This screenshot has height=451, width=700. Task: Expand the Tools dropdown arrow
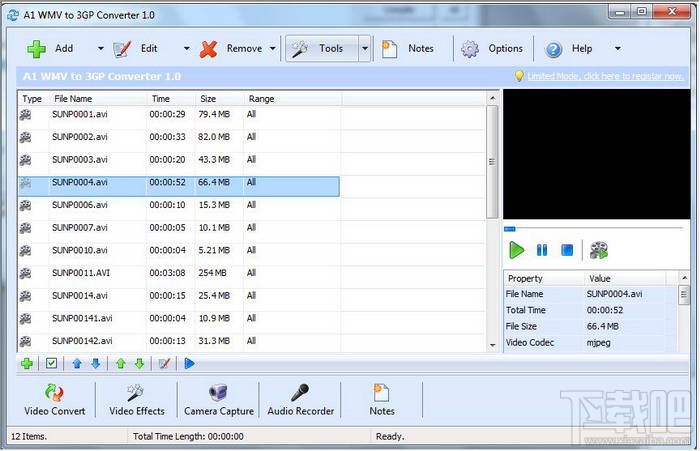(365, 48)
